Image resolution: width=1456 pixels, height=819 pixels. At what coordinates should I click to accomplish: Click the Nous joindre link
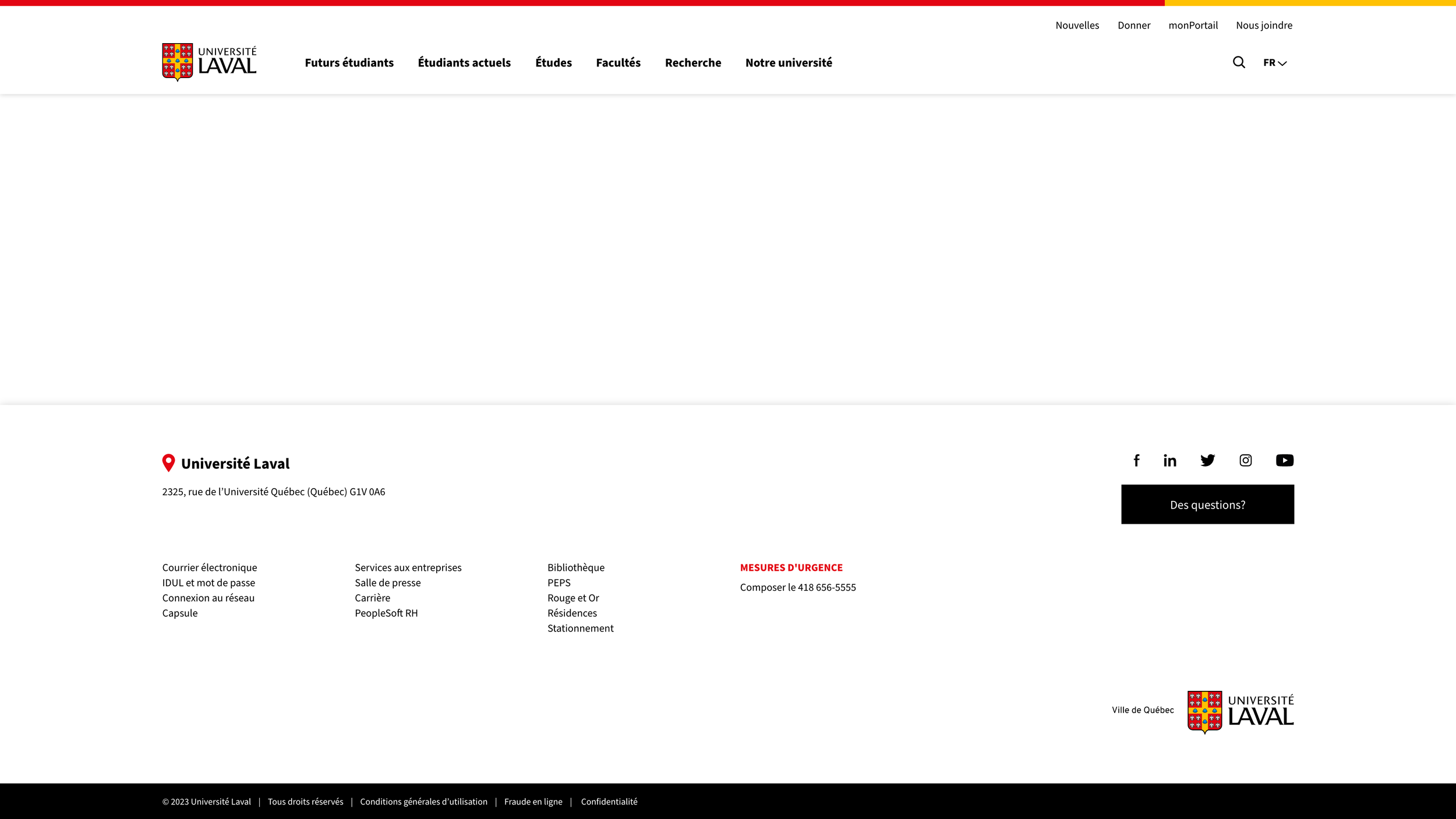[1264, 26]
